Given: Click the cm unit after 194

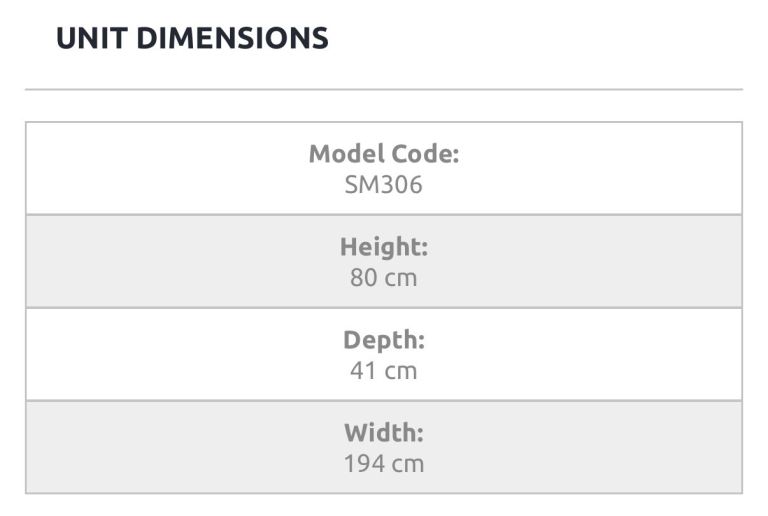Looking at the screenshot, I should (x=409, y=463).
